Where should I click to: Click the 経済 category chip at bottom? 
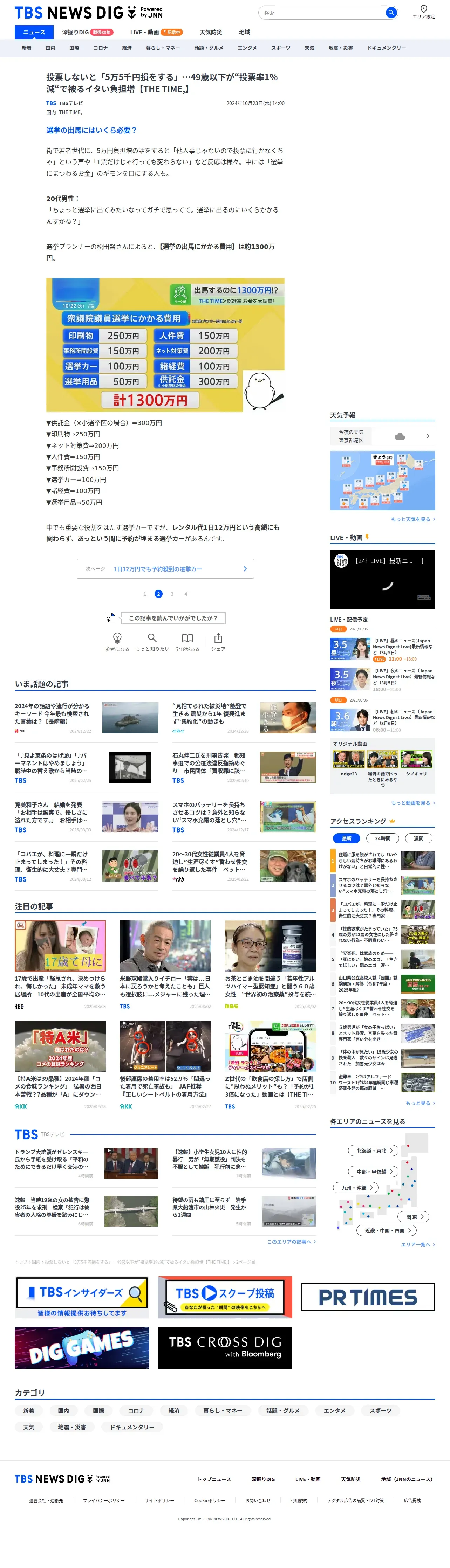click(173, 1410)
